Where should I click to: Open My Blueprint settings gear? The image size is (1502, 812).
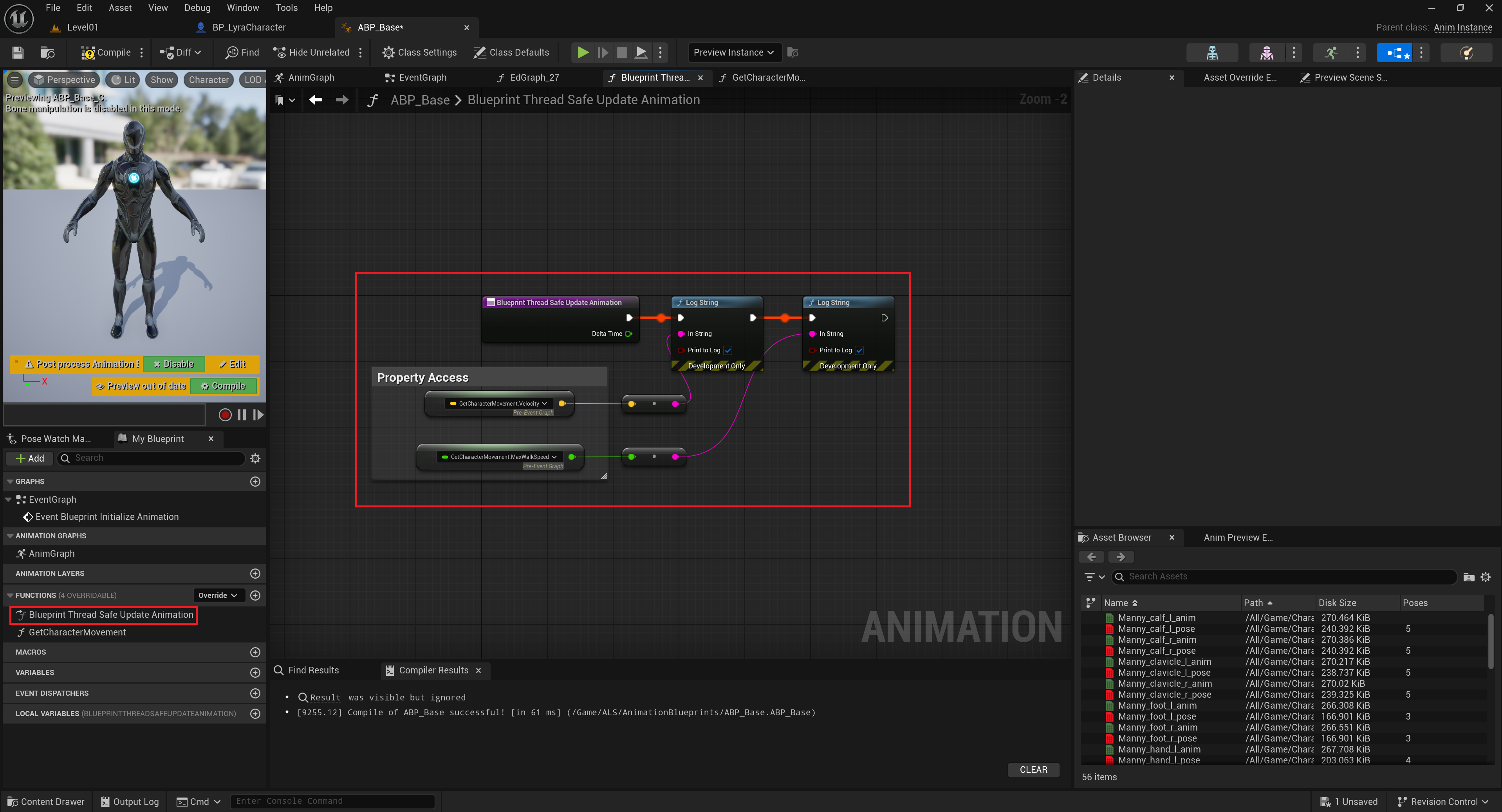click(x=255, y=458)
